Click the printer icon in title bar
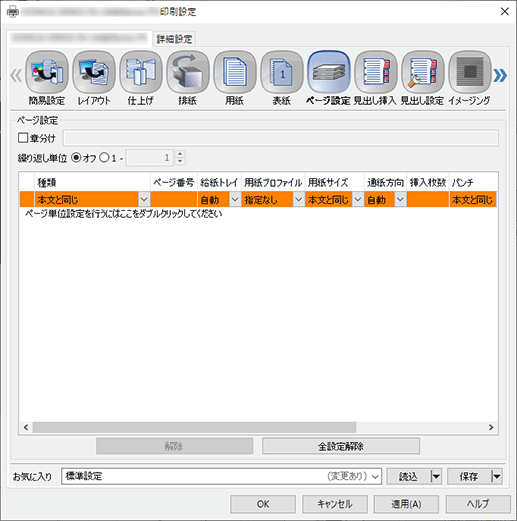The height and width of the screenshot is (521, 517). (x=13, y=12)
